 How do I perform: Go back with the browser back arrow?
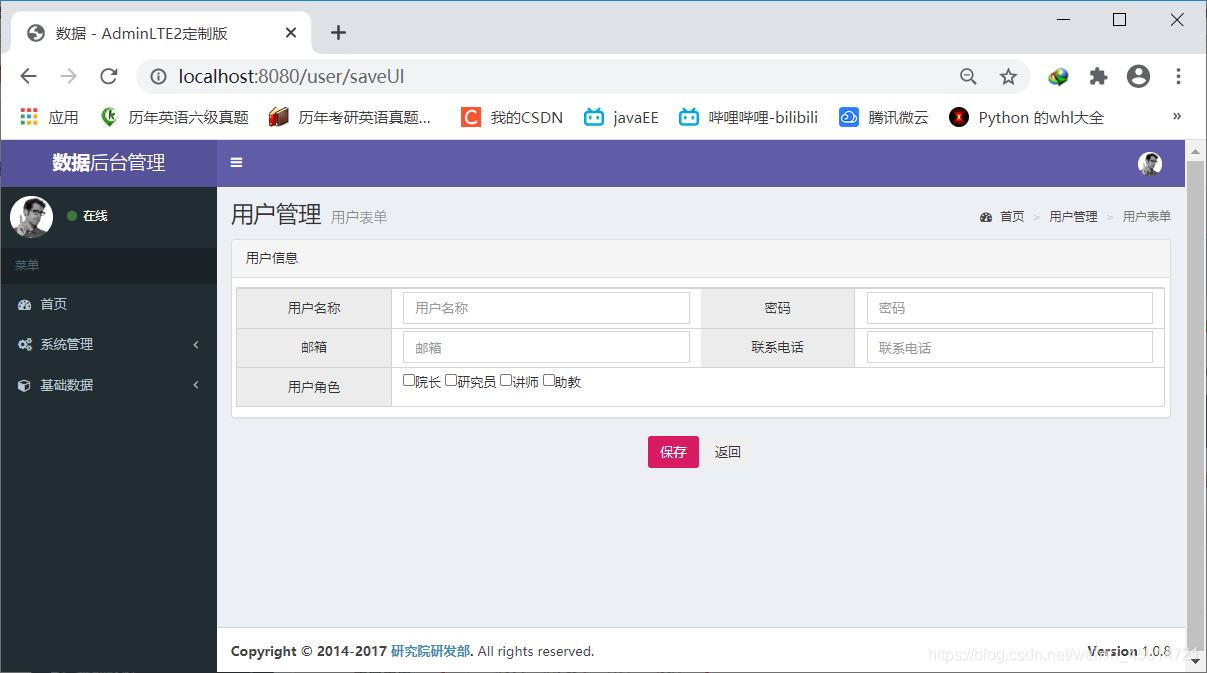point(28,76)
